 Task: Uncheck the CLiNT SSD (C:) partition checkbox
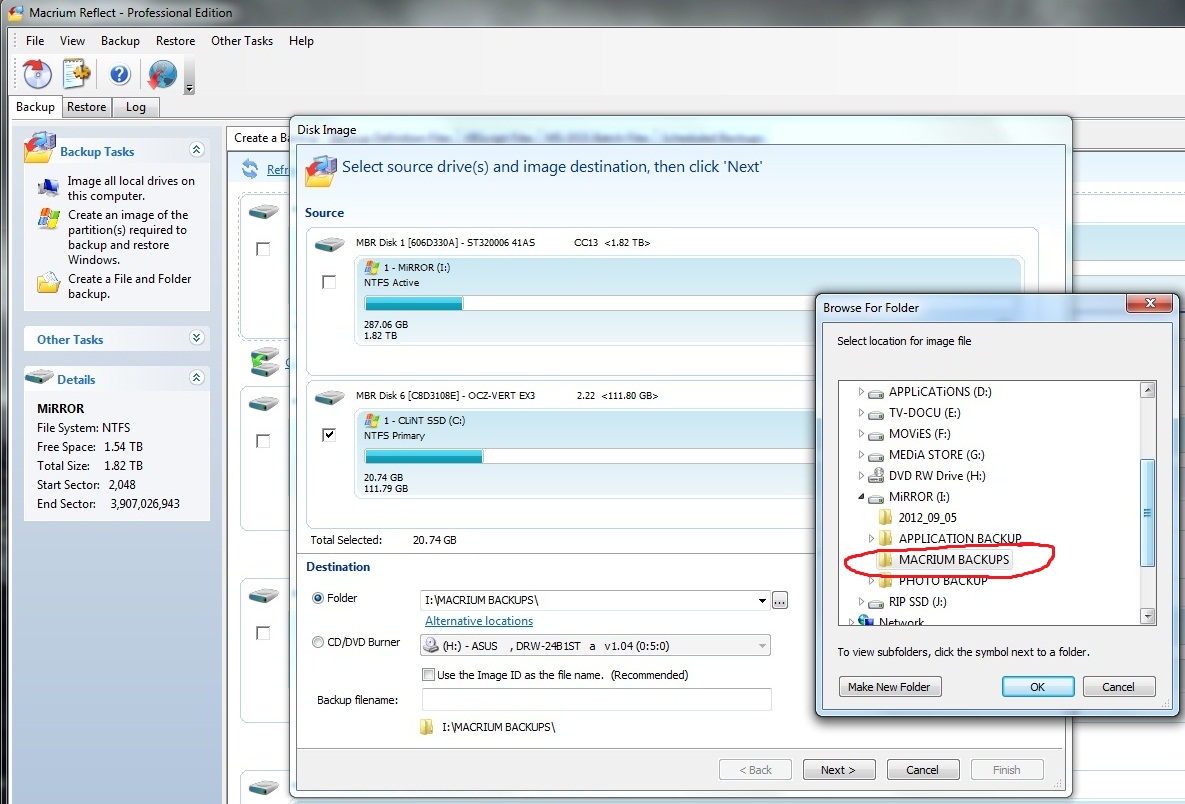pyautogui.click(x=329, y=435)
